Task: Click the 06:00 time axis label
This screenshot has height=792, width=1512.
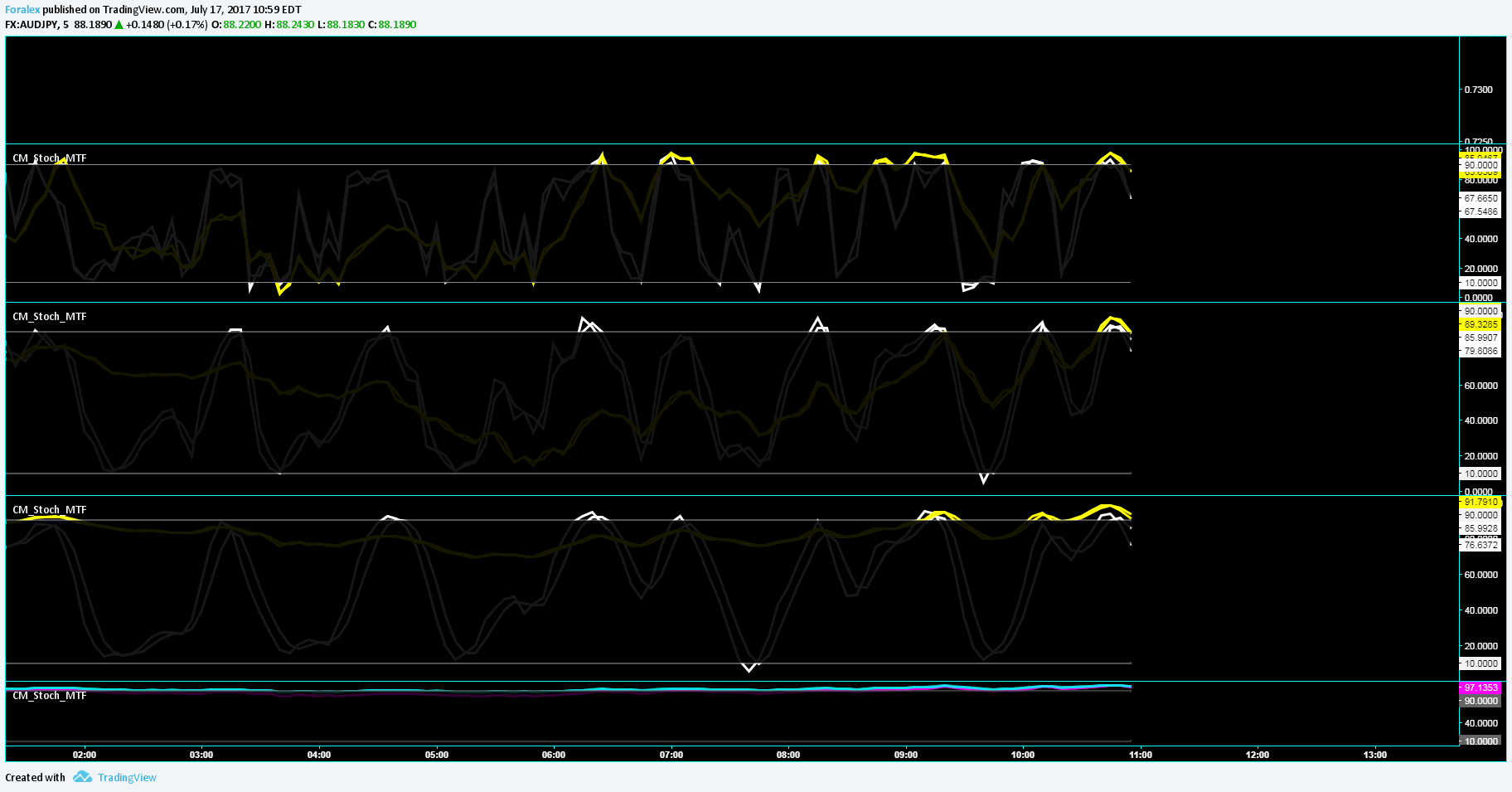Action: (554, 755)
